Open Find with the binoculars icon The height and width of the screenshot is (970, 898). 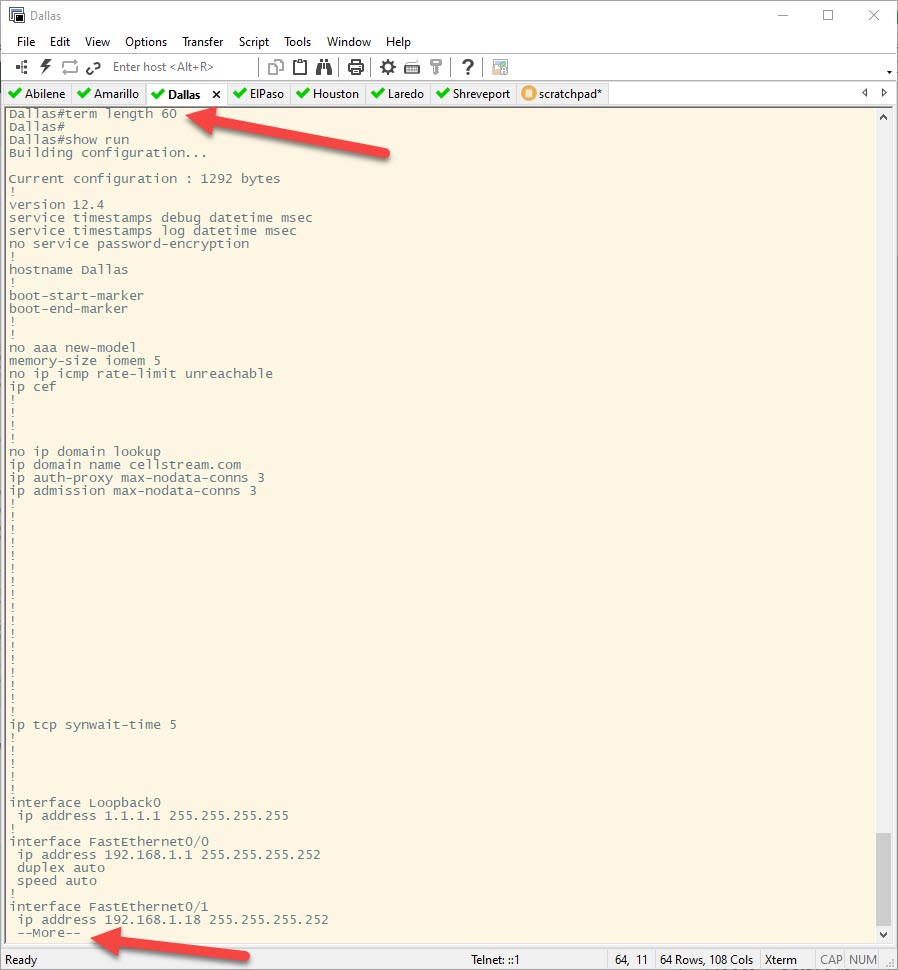tap(324, 67)
